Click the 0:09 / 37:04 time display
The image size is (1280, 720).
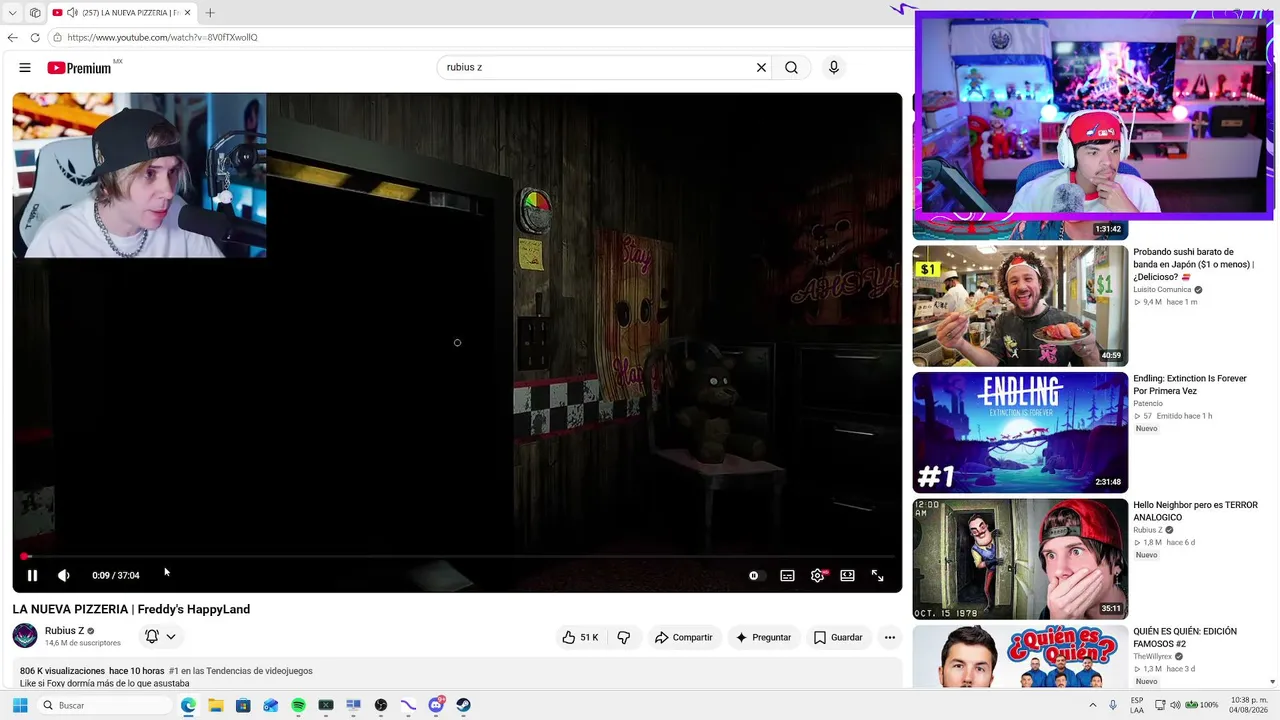click(116, 575)
